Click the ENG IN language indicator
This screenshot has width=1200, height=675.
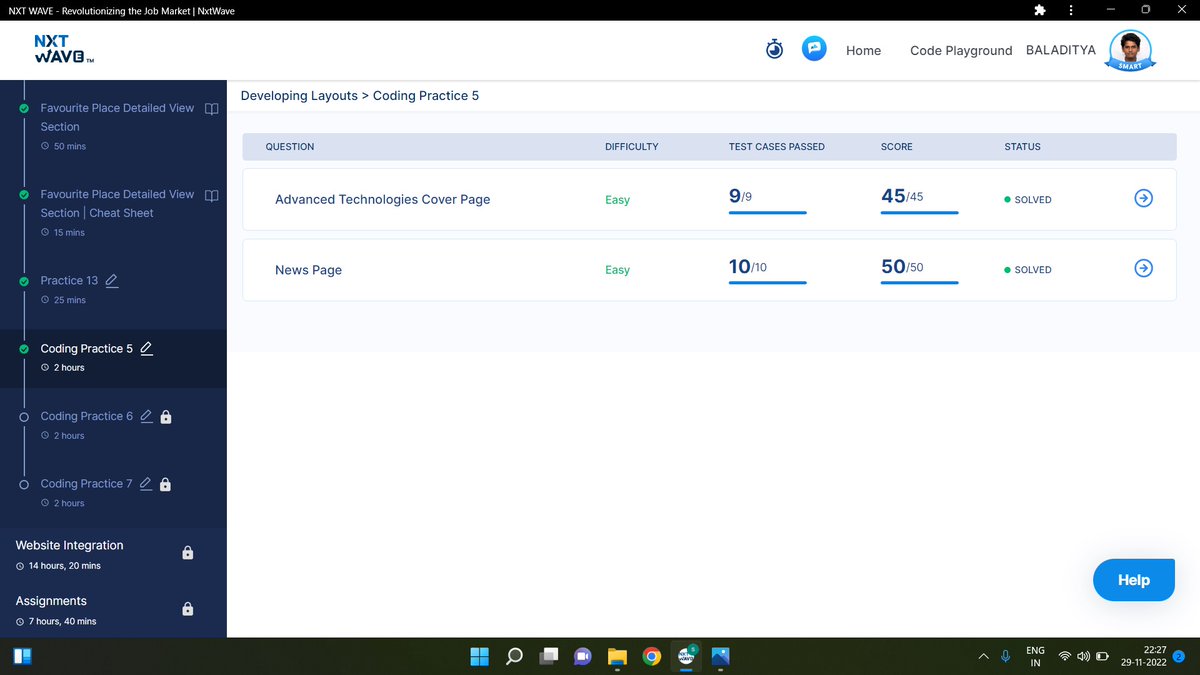[1036, 656]
